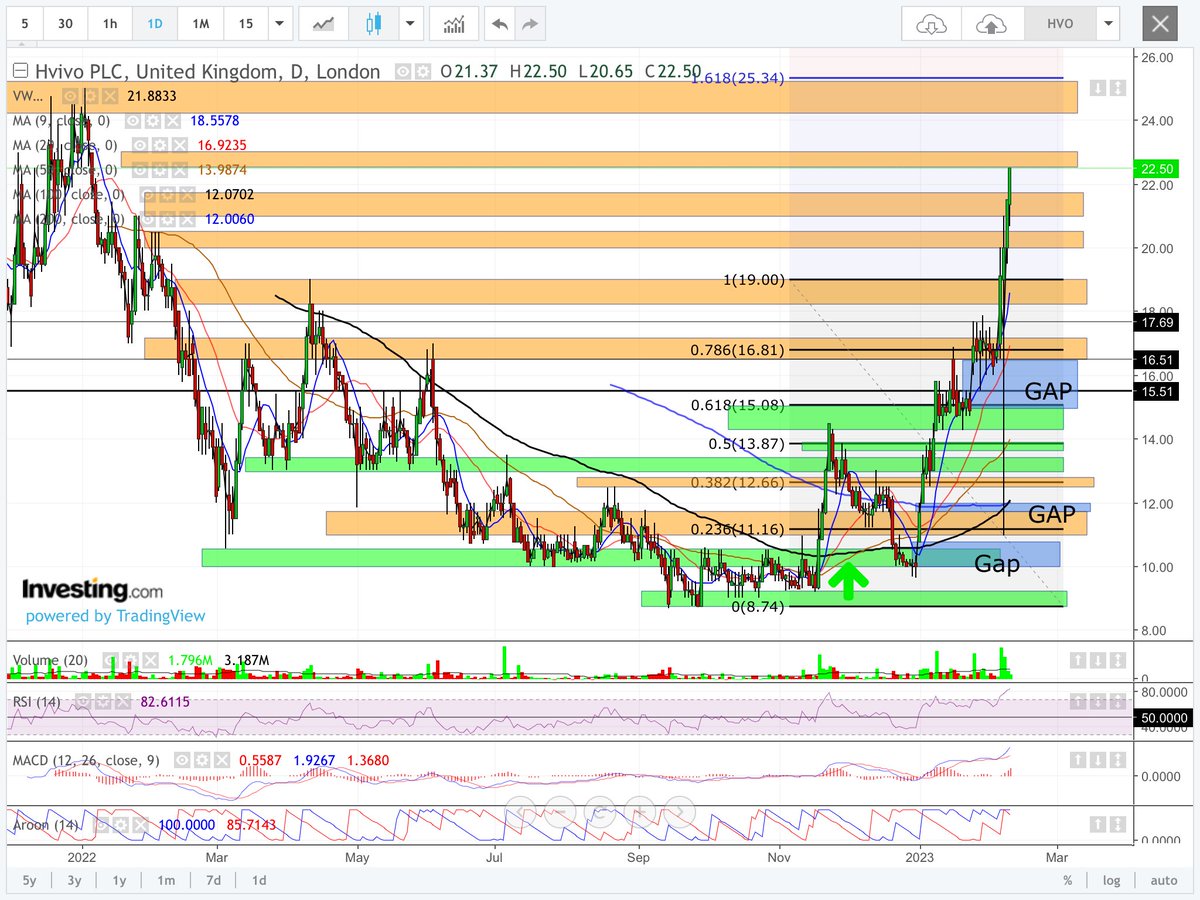Click the HVO layout name button

click(x=1058, y=24)
